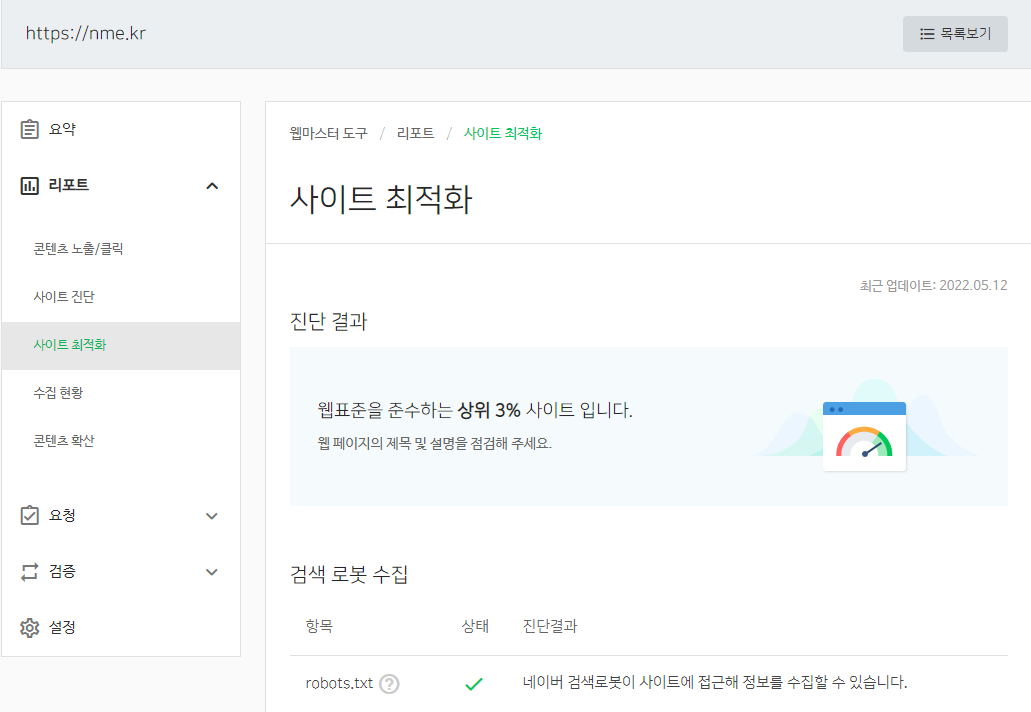Screen dimensions: 1031x712
Task: Click the 검증 repeat arrows icon
Action: pyautogui.click(x=30, y=571)
